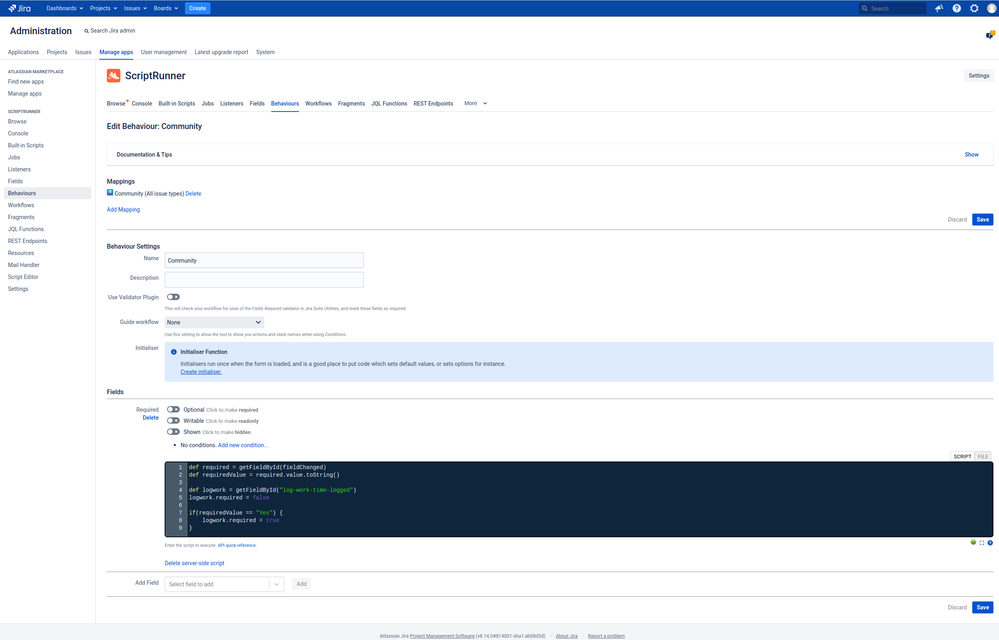Expand the Dashboards menu
Image resolution: width=999 pixels, height=640 pixels.
[63, 8]
